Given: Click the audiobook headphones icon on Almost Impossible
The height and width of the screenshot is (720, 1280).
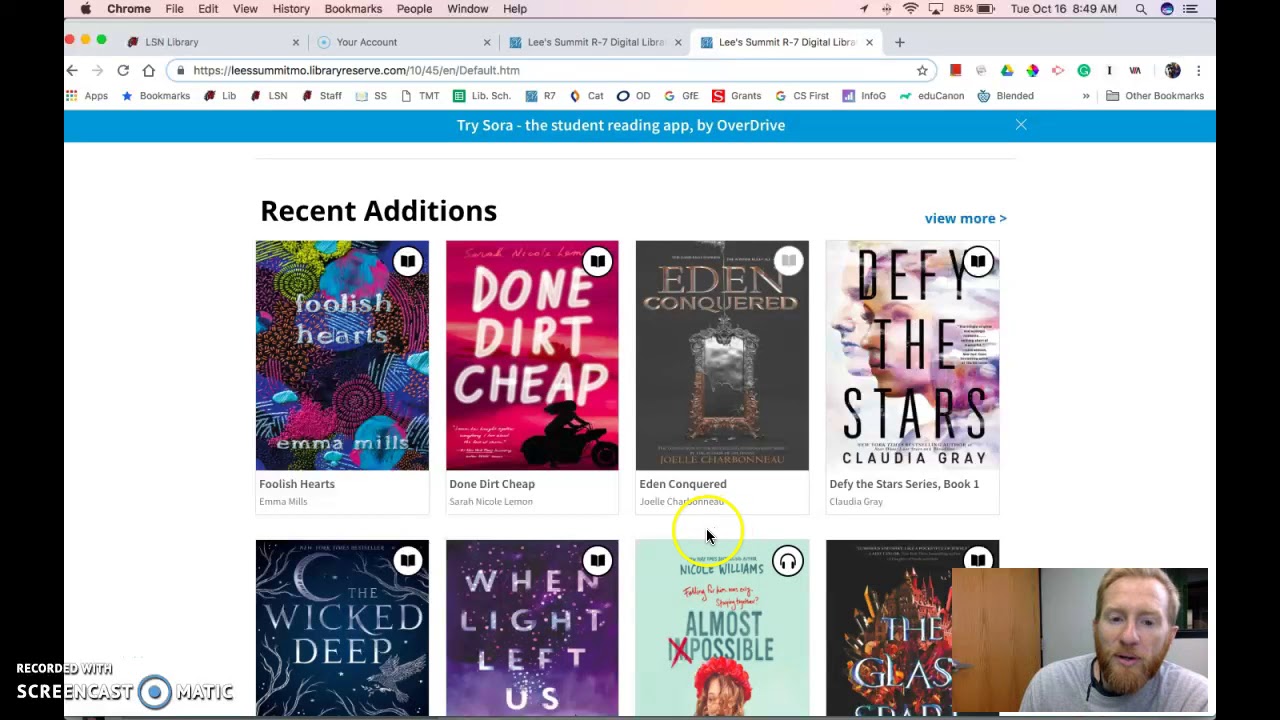Looking at the screenshot, I should [788, 562].
